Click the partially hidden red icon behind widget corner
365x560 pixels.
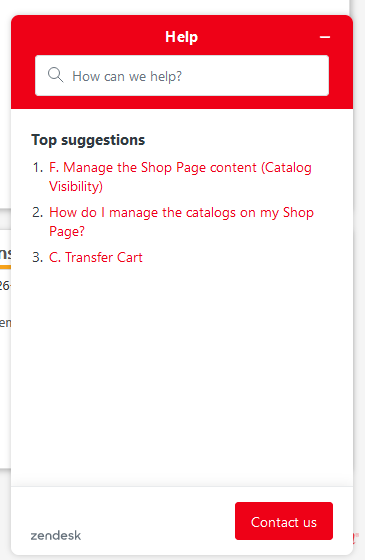click(x=356, y=538)
